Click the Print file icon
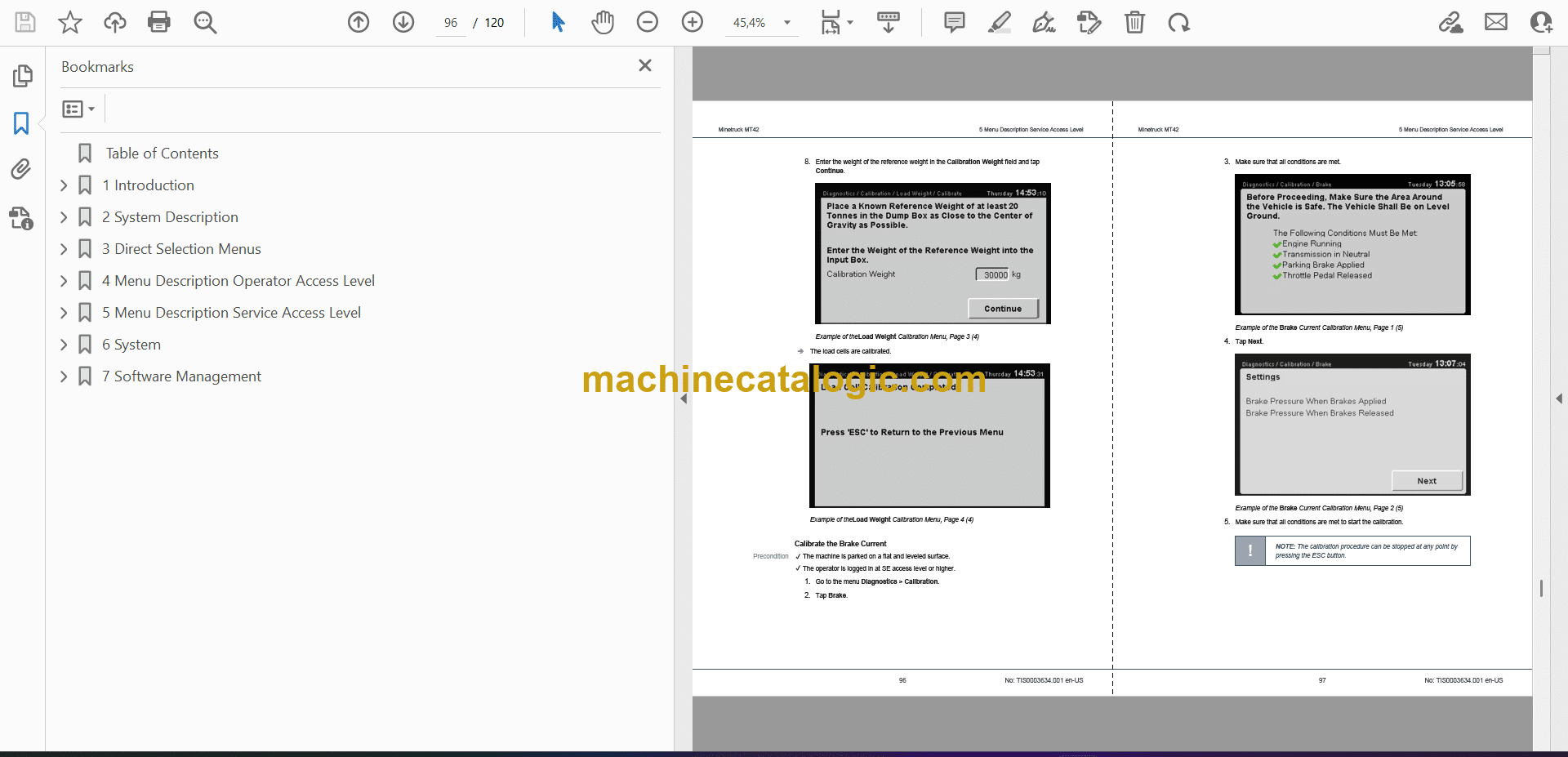Viewport: 1568px width, 757px height. (x=158, y=22)
